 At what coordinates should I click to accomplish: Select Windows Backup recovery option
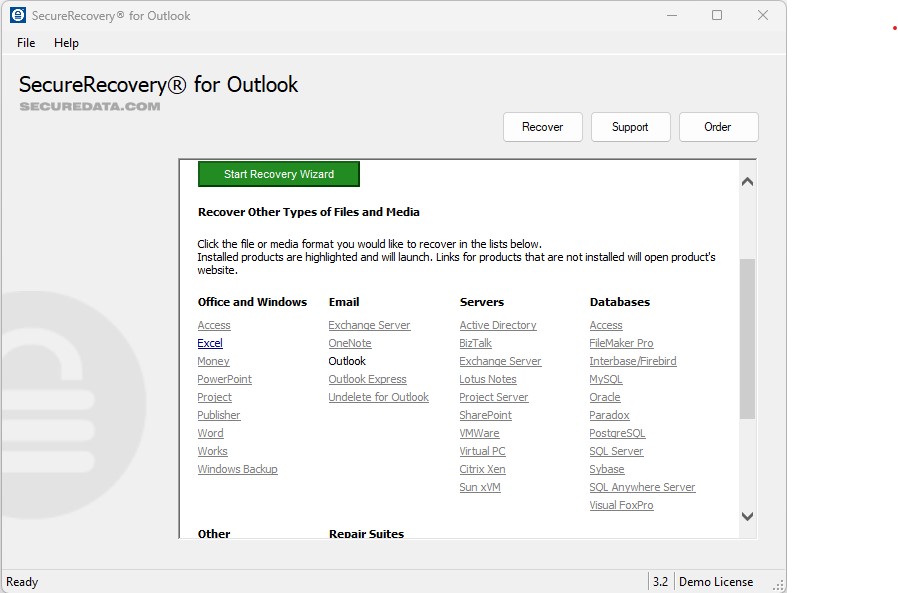click(237, 469)
